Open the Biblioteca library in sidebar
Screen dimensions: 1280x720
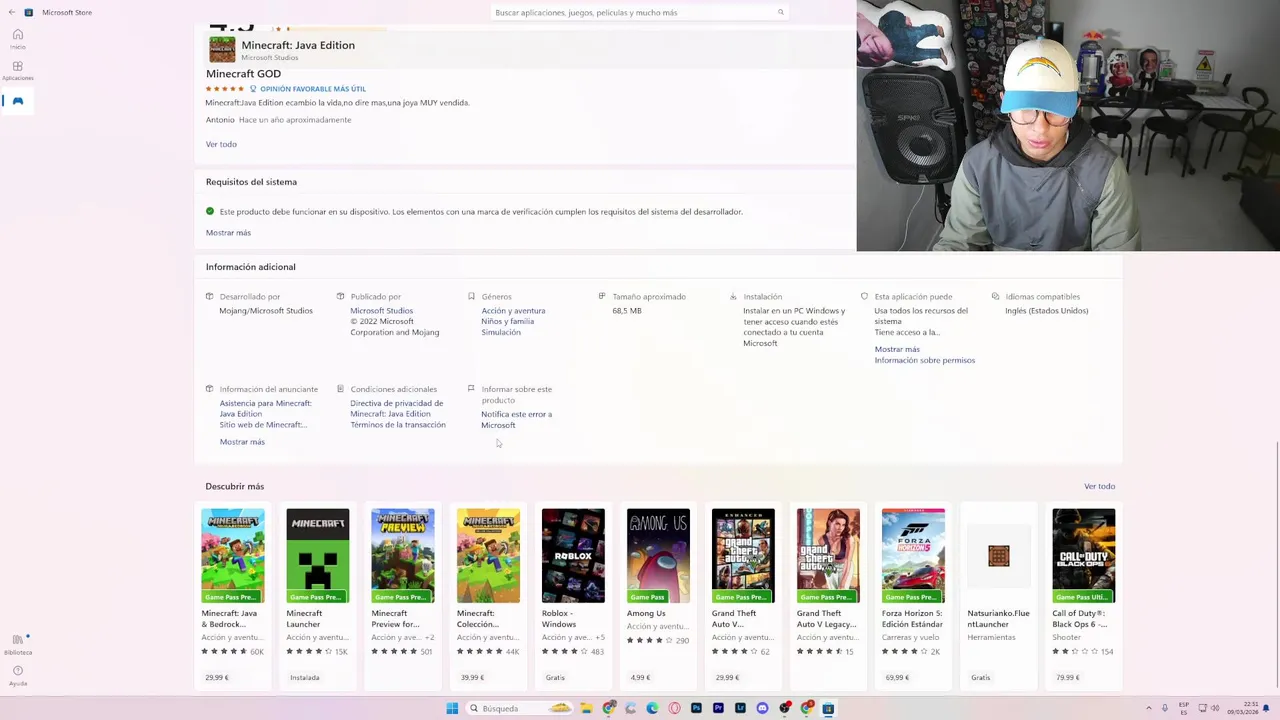click(x=18, y=643)
